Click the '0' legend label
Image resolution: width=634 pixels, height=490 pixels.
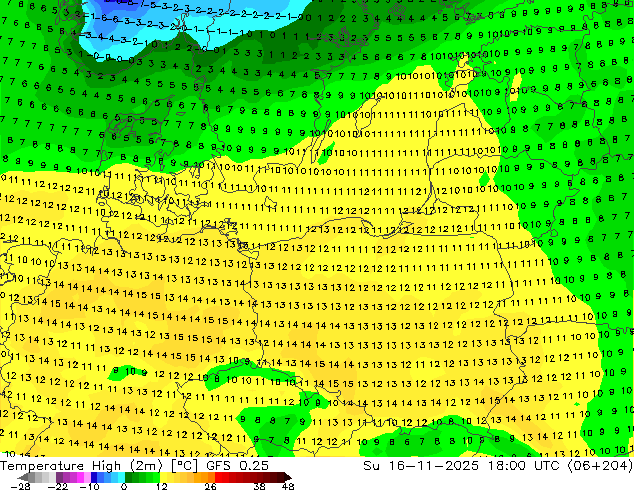(124, 486)
